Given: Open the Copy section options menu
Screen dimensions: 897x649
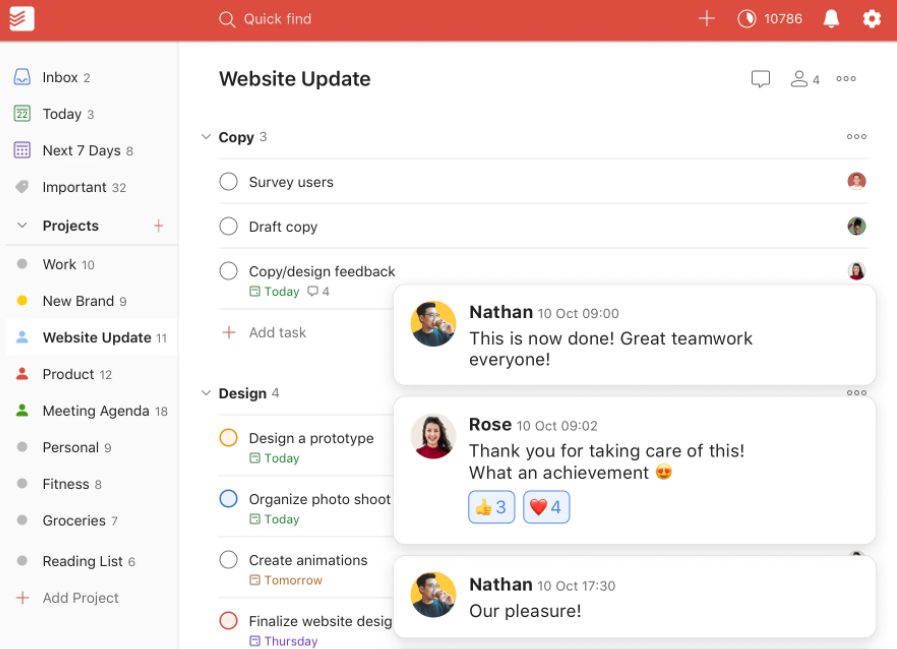Looking at the screenshot, I should [856, 137].
